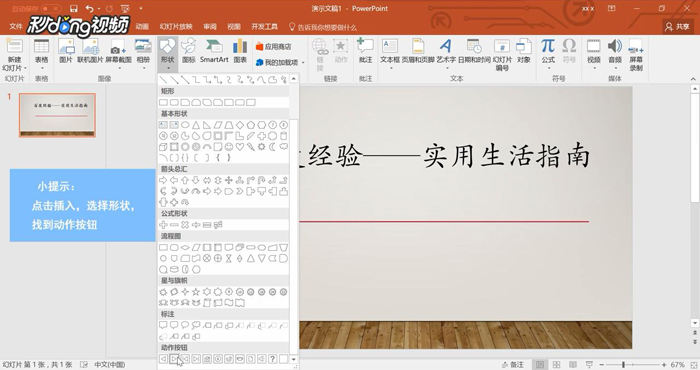
Task: Choose the cloud shape in basic shapes
Action: (x=283, y=147)
